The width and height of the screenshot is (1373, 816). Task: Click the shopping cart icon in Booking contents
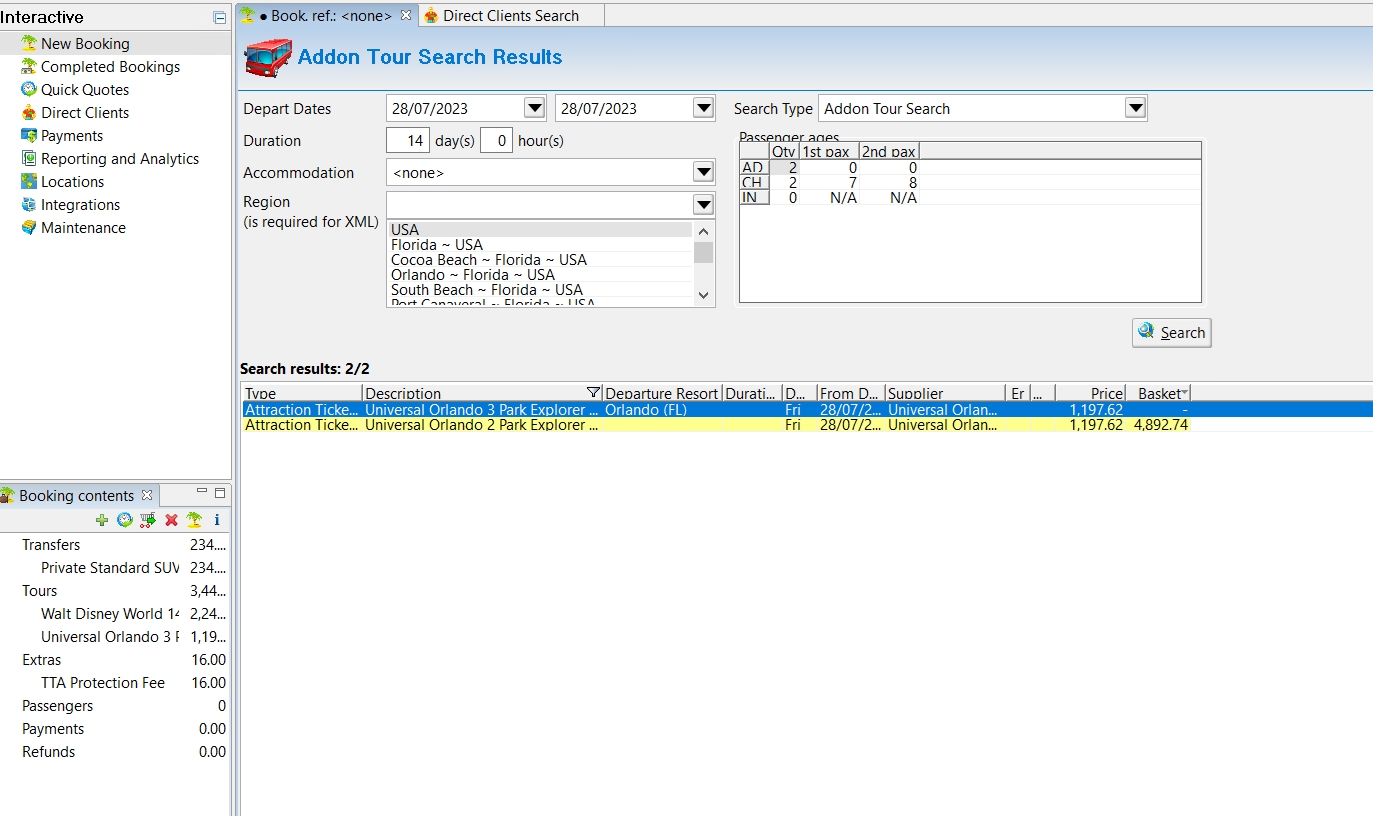pyautogui.click(x=148, y=520)
